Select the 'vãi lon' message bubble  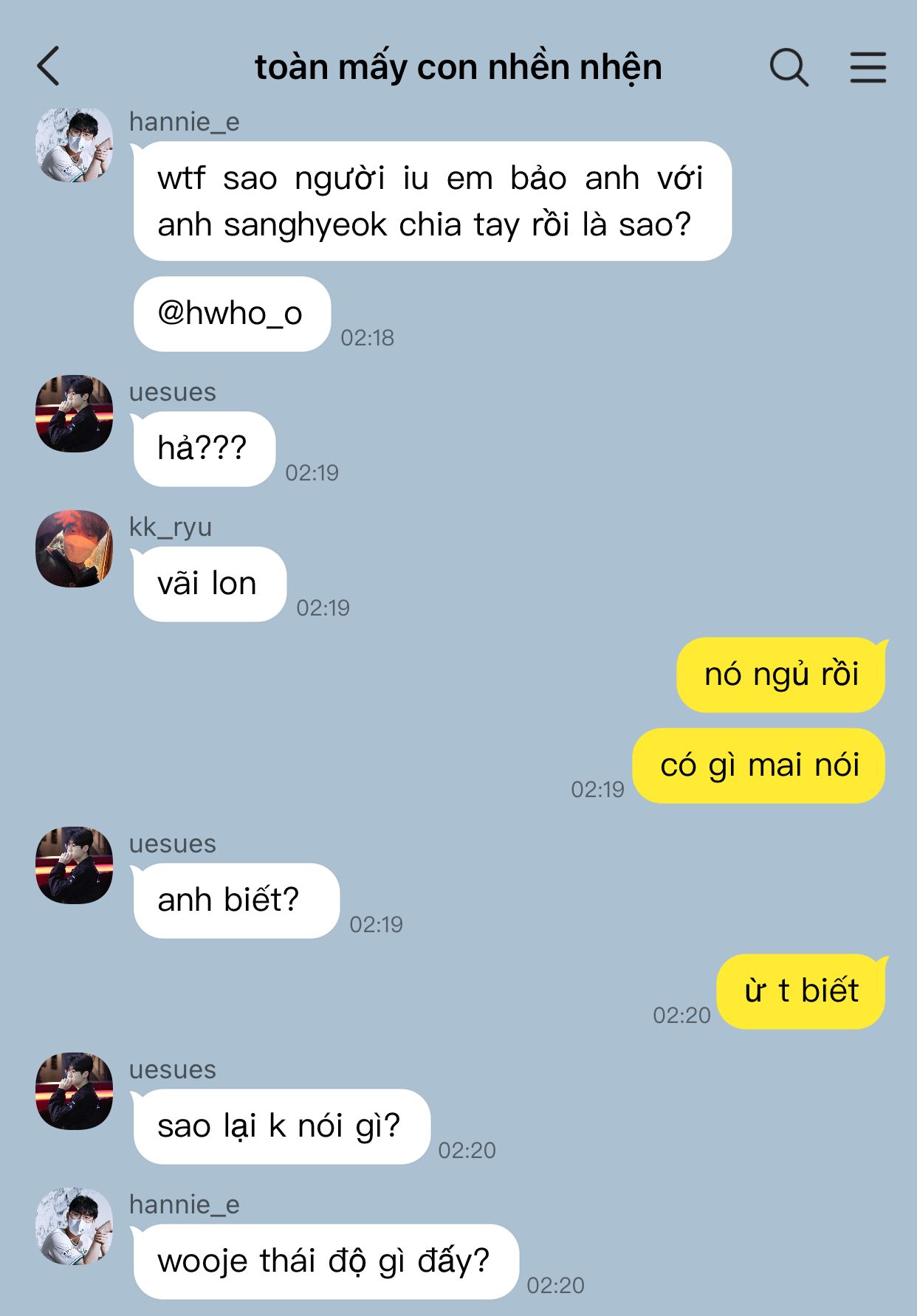(210, 584)
